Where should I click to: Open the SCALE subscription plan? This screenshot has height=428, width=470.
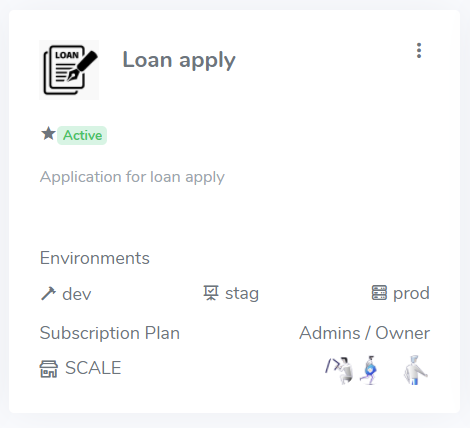[93, 368]
